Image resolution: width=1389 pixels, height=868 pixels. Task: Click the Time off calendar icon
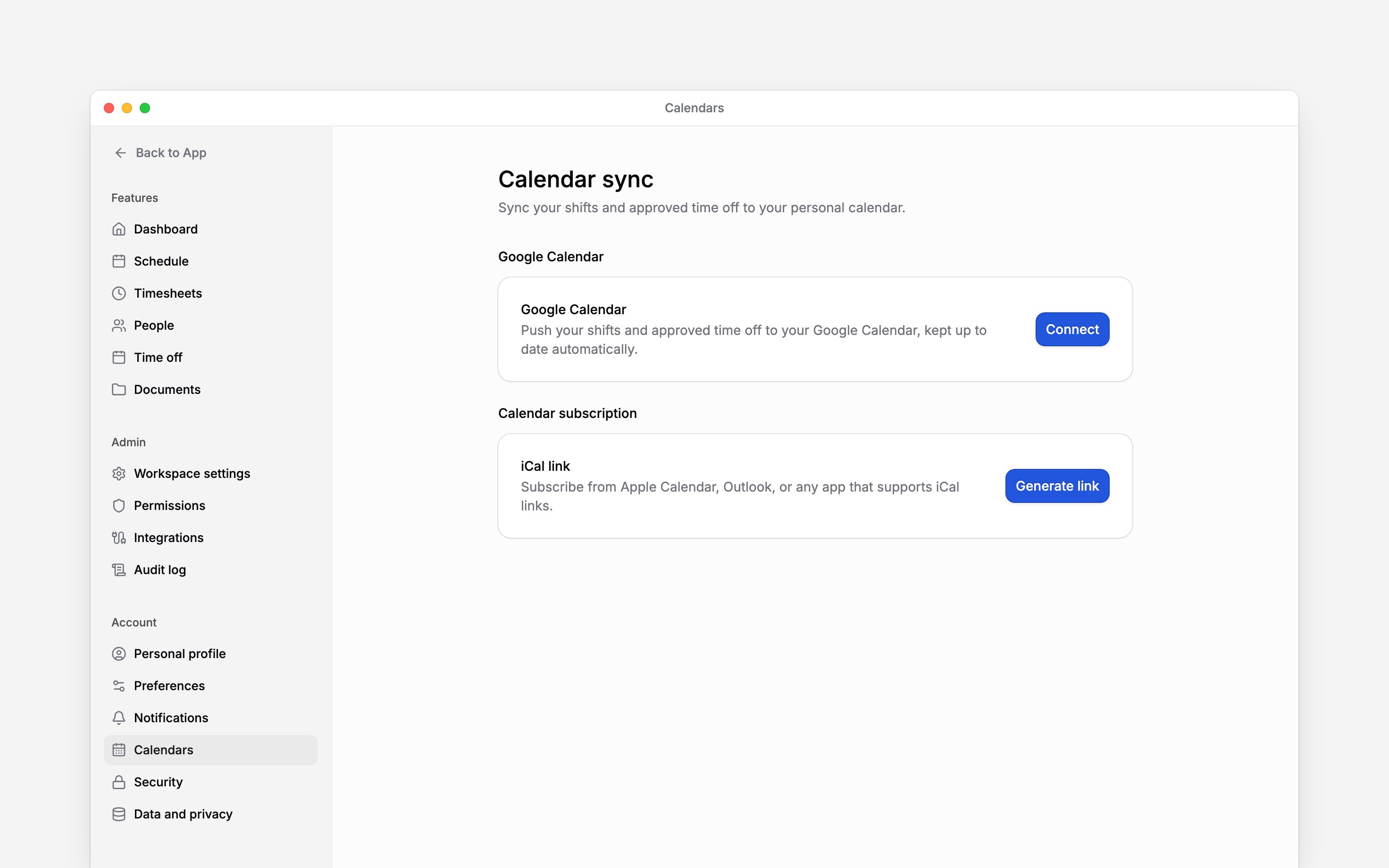[x=119, y=358]
